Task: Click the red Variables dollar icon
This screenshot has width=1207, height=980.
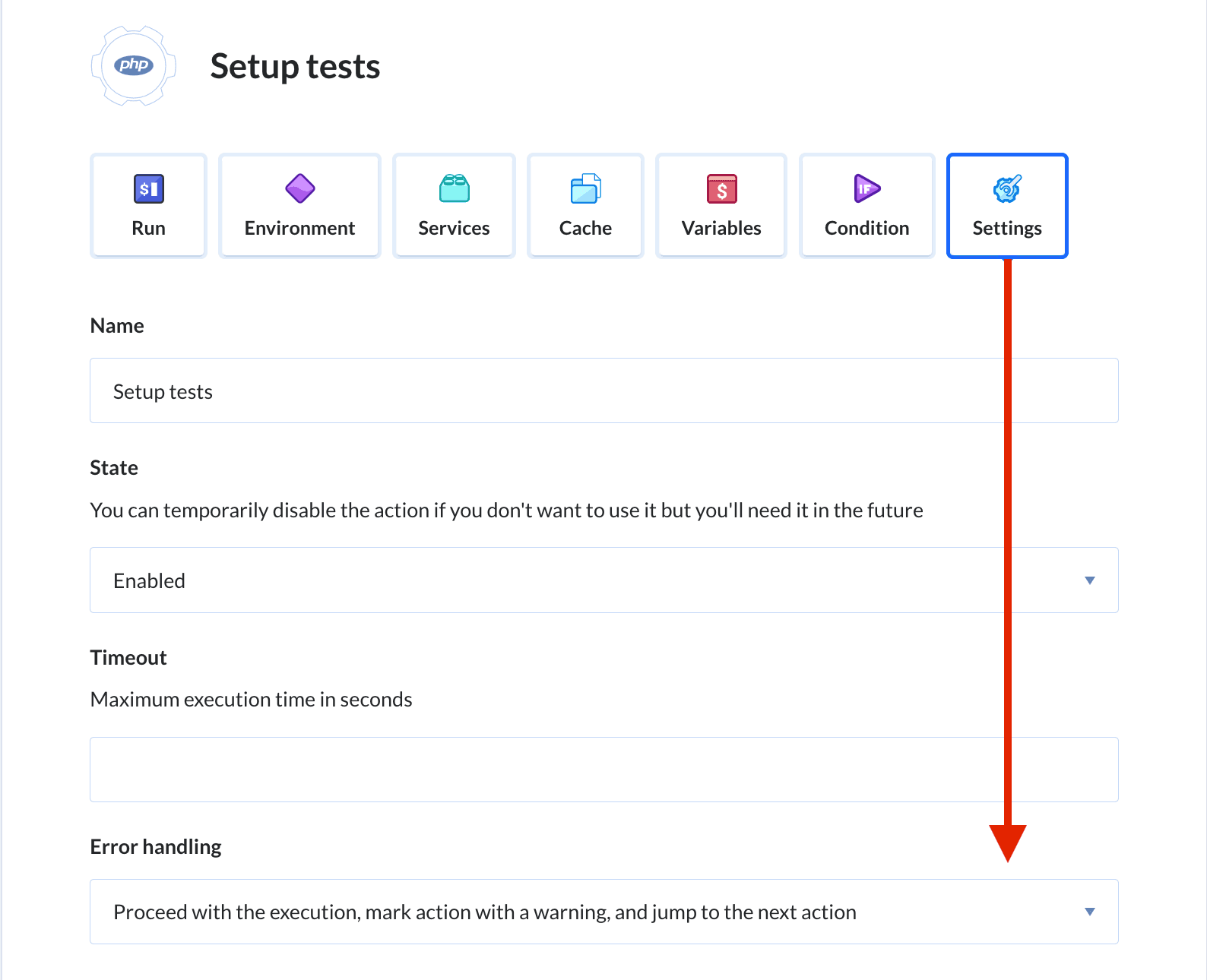Action: [721, 188]
